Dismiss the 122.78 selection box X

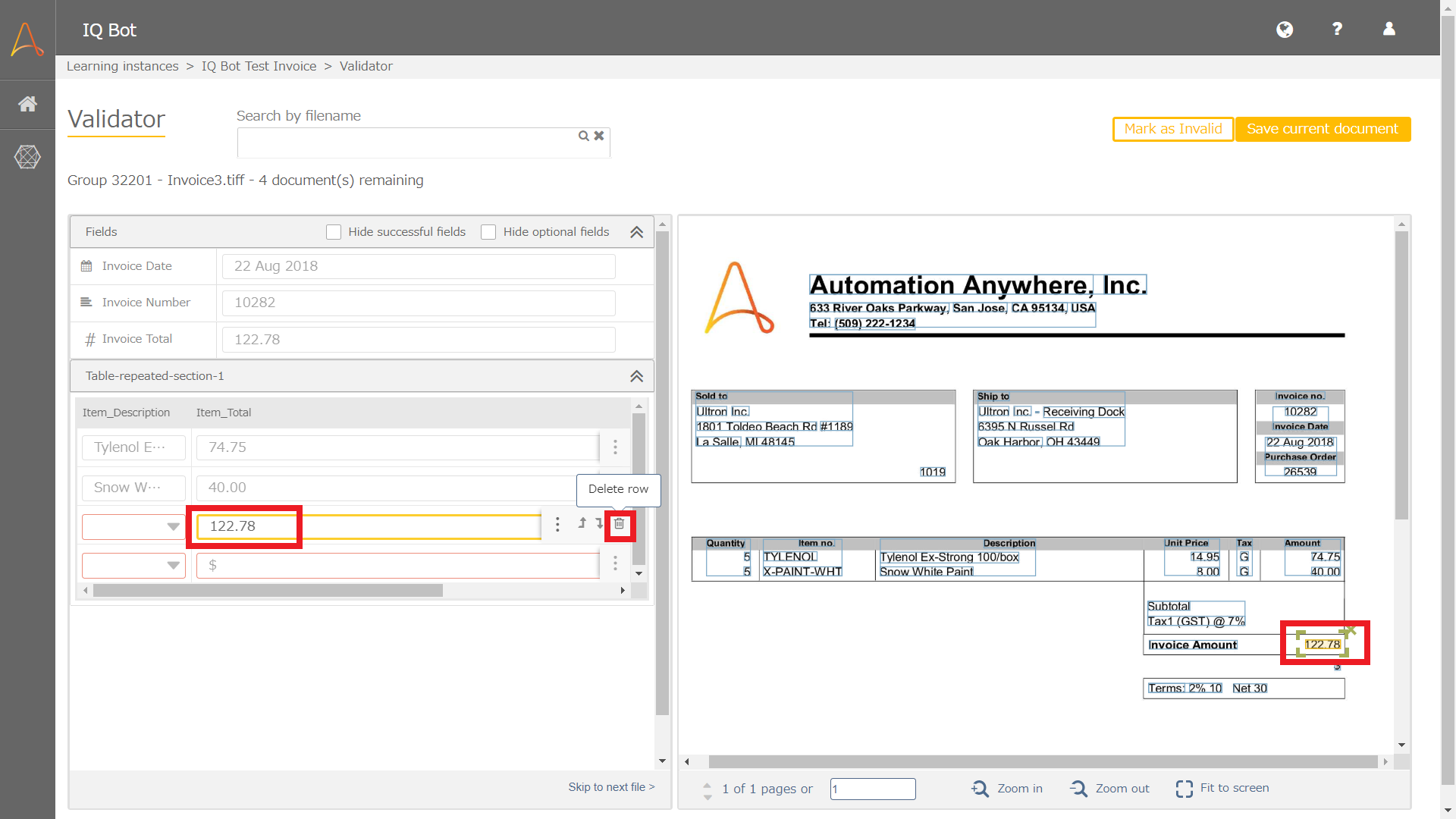tap(1351, 629)
